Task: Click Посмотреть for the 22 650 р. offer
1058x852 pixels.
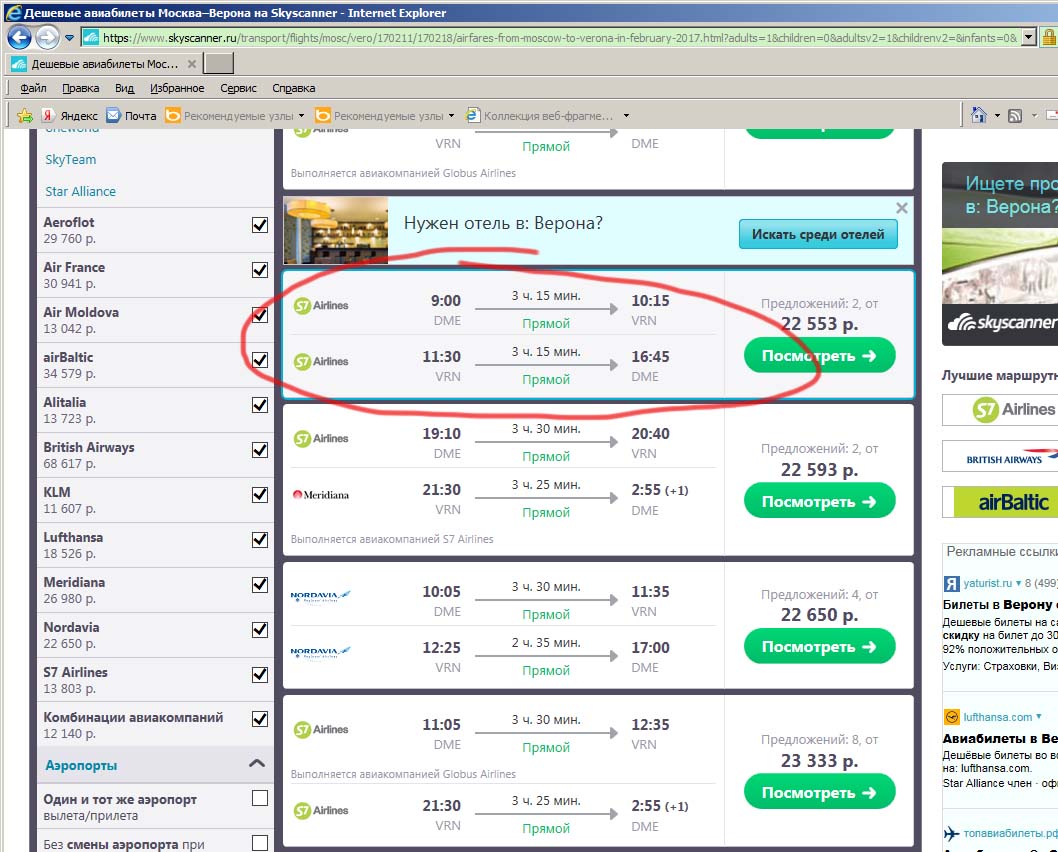Action: tap(819, 646)
